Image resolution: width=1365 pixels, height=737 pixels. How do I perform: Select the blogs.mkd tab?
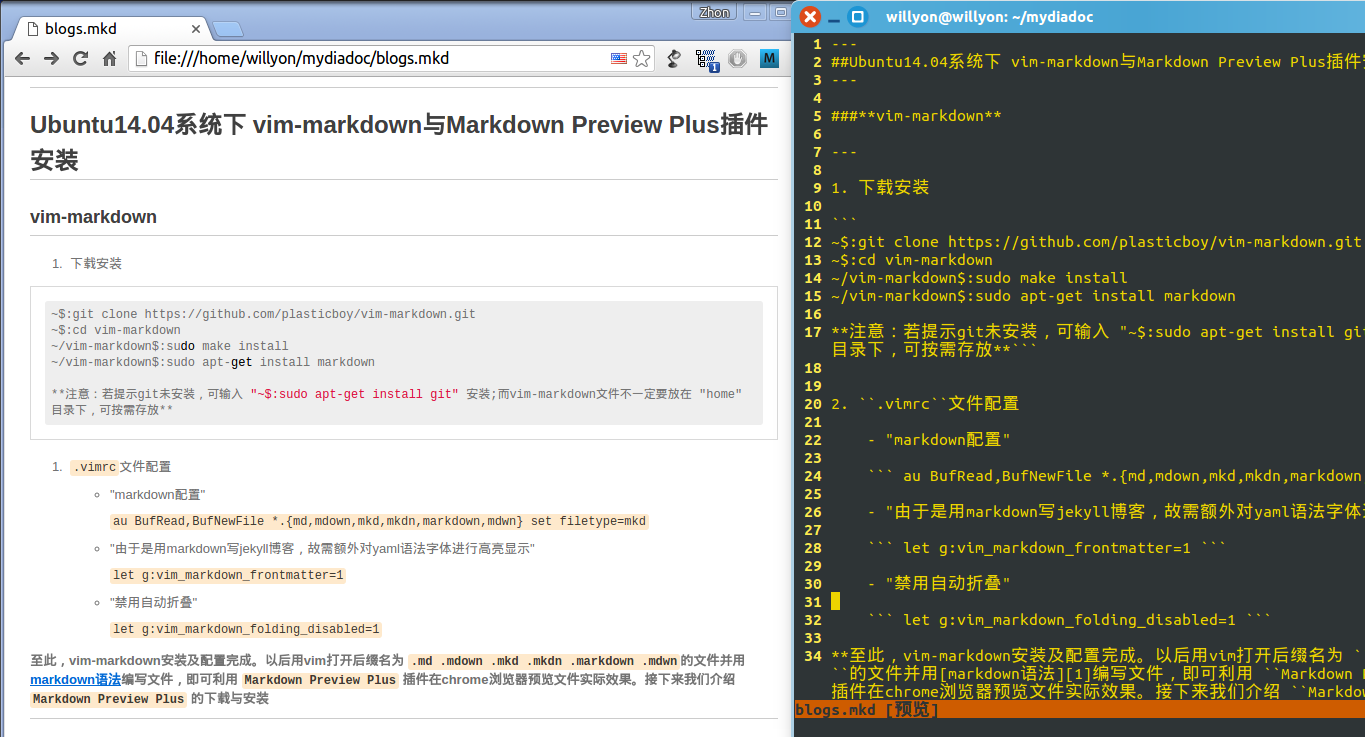click(108, 29)
